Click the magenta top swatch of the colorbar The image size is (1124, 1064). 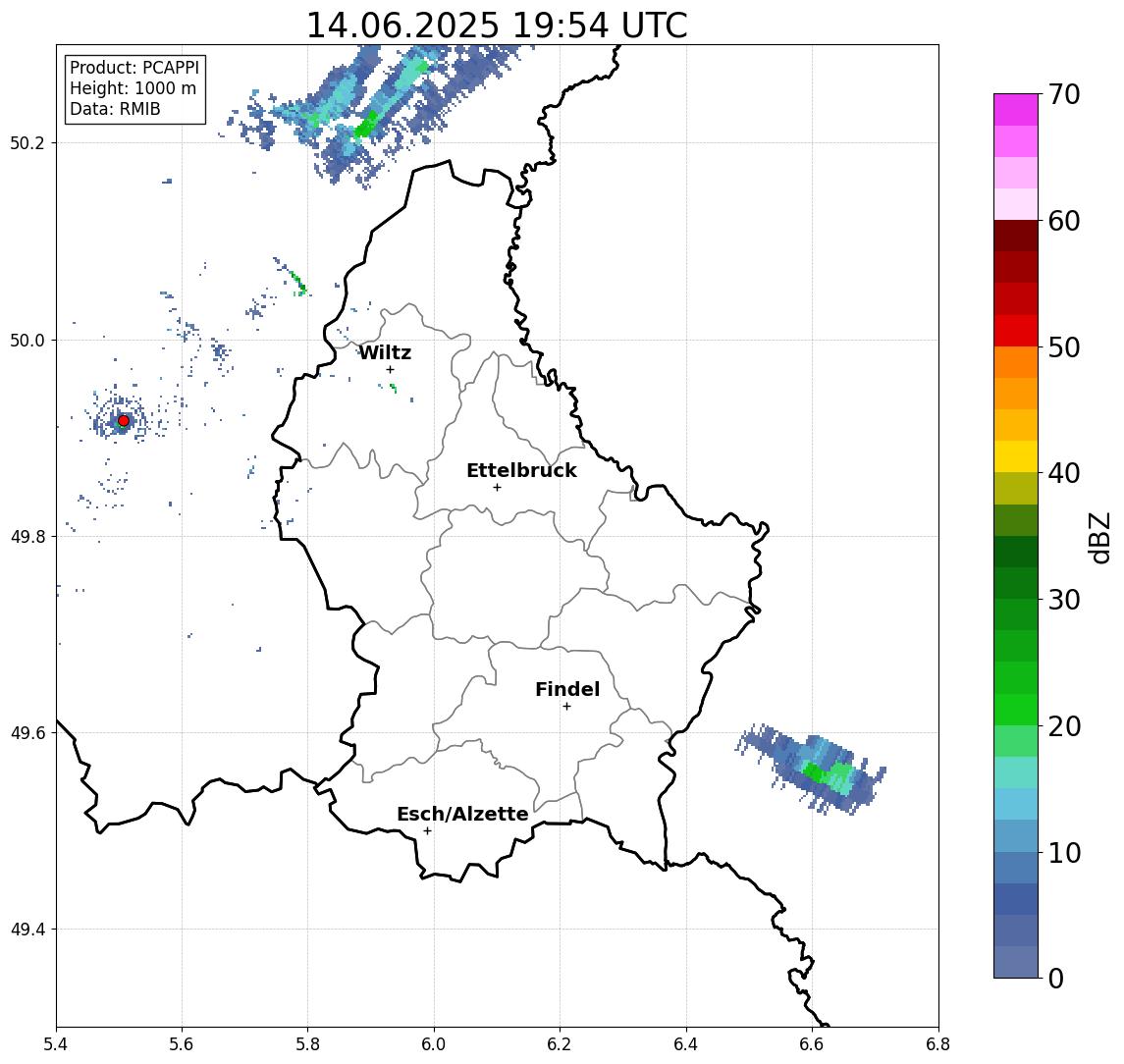1016,110
